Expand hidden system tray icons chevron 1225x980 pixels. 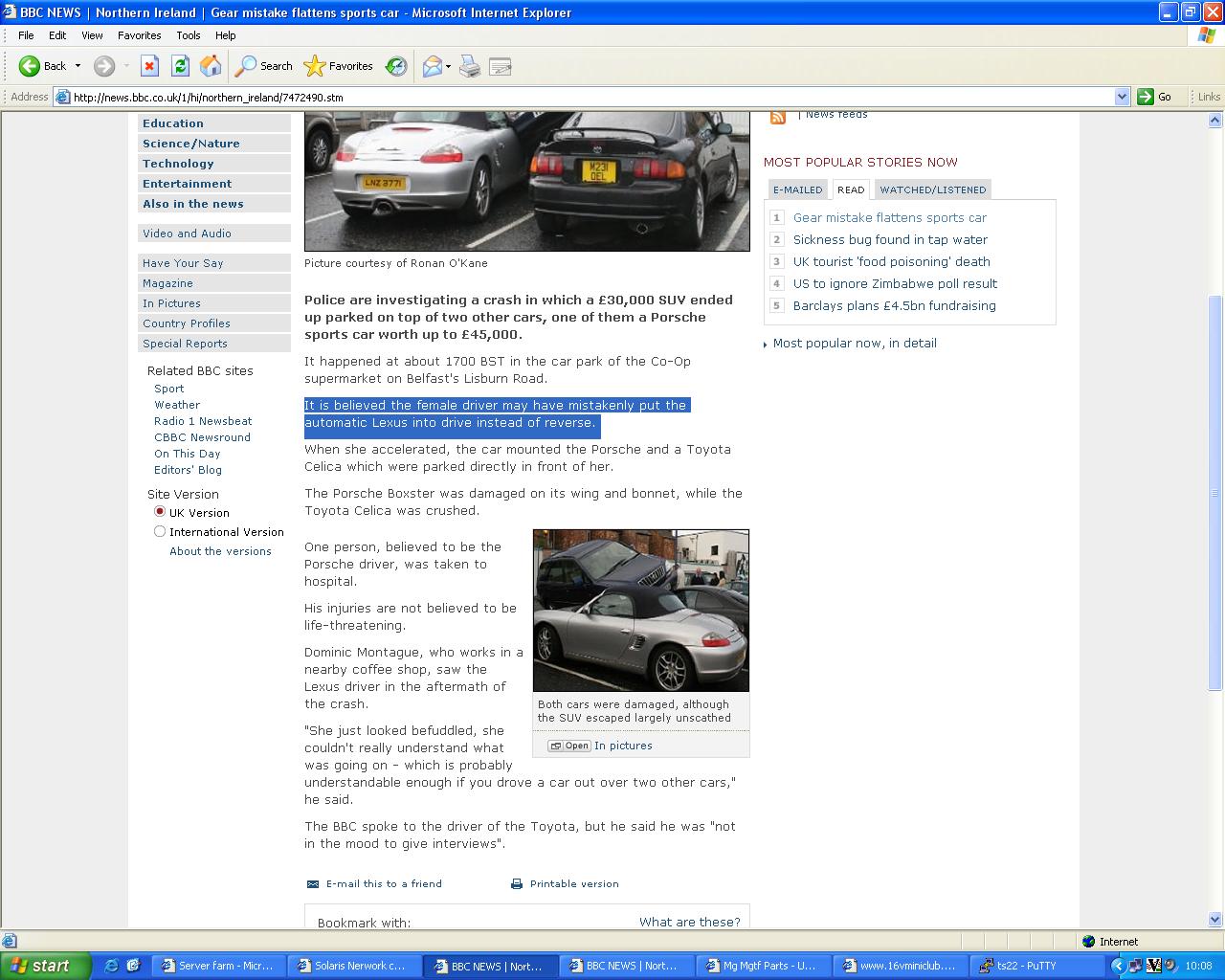point(1117,967)
